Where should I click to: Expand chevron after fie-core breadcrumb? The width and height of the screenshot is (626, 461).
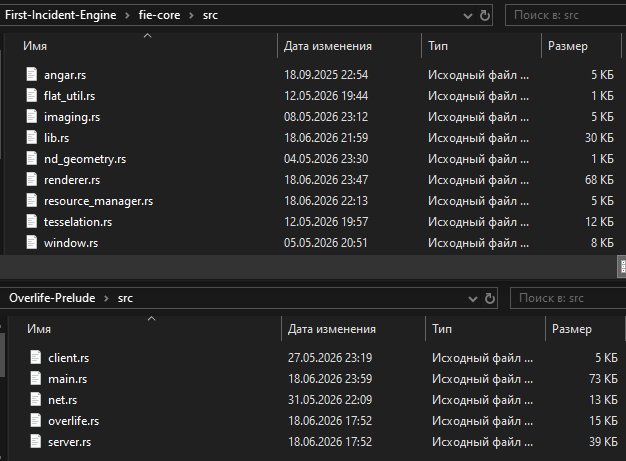[191, 16]
